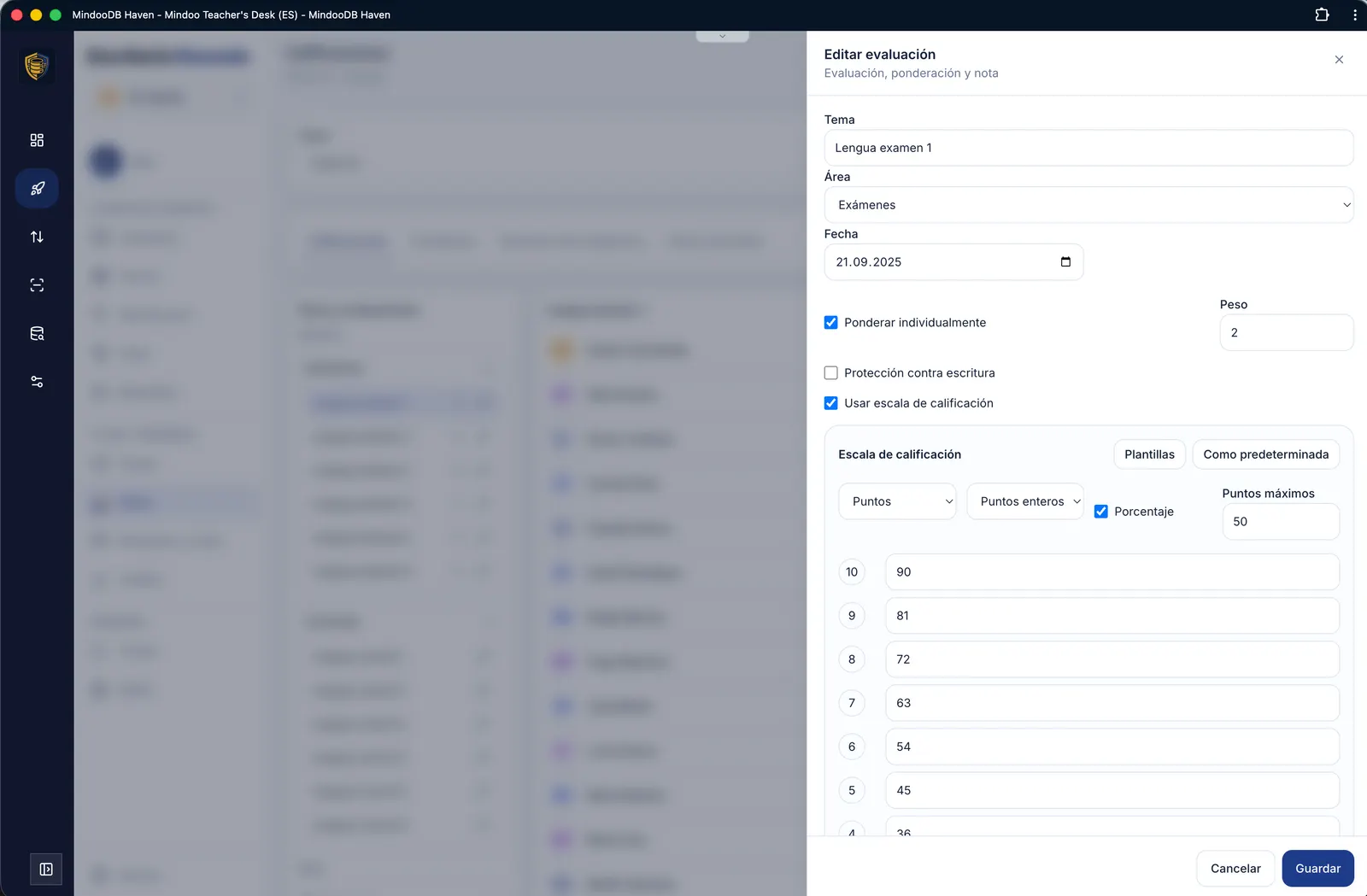Click the Editar evaluación title
This screenshot has height=896, width=1367.
point(880,55)
